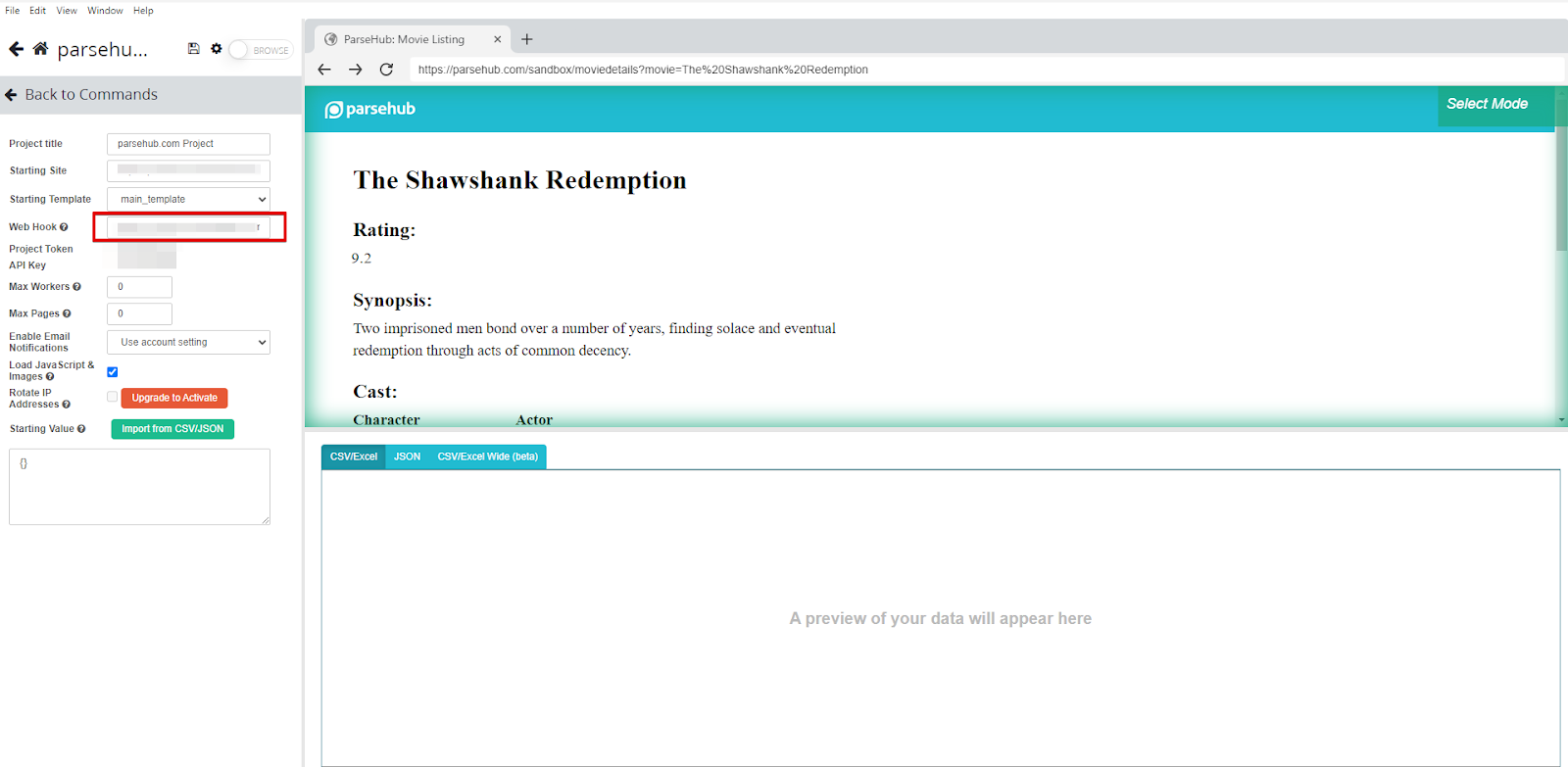Click the Character column header

[x=386, y=419]
